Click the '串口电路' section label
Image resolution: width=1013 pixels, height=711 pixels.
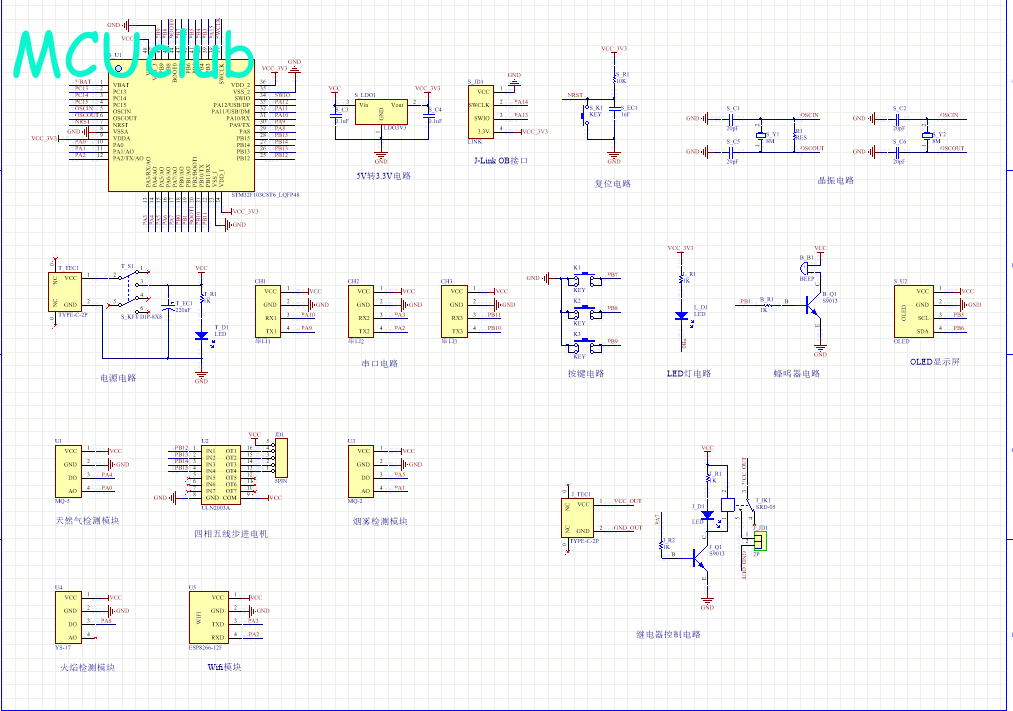(x=380, y=364)
